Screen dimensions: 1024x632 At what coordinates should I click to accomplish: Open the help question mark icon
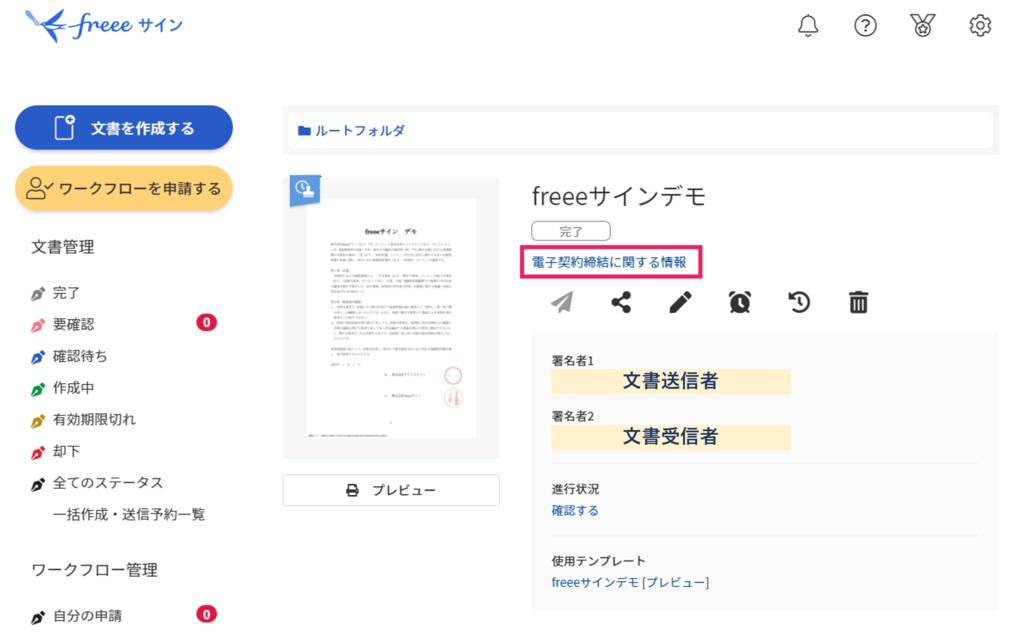click(865, 25)
